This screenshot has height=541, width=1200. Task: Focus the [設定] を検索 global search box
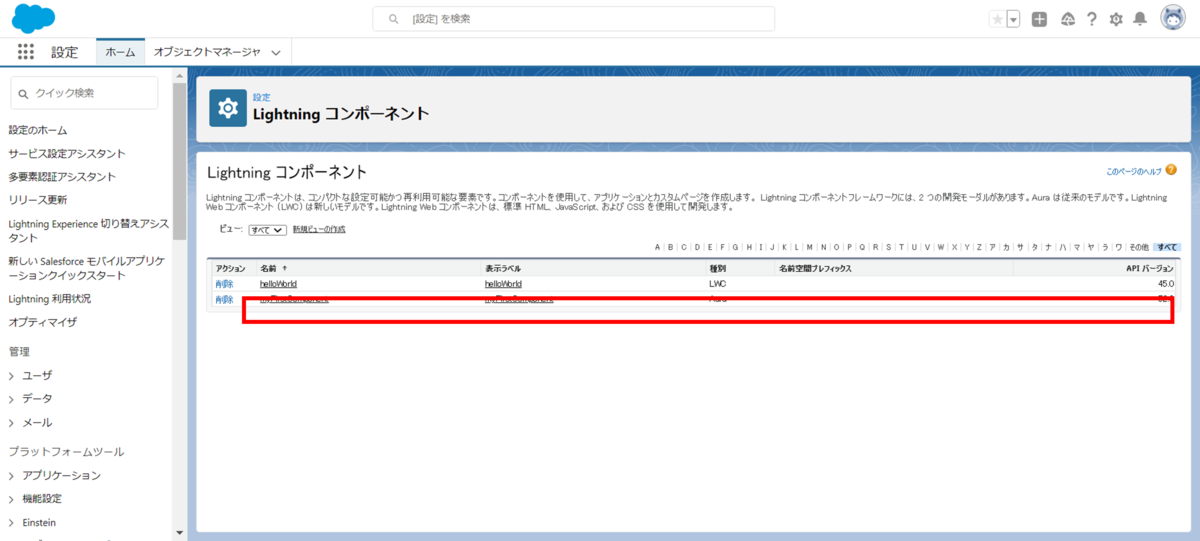(x=574, y=19)
